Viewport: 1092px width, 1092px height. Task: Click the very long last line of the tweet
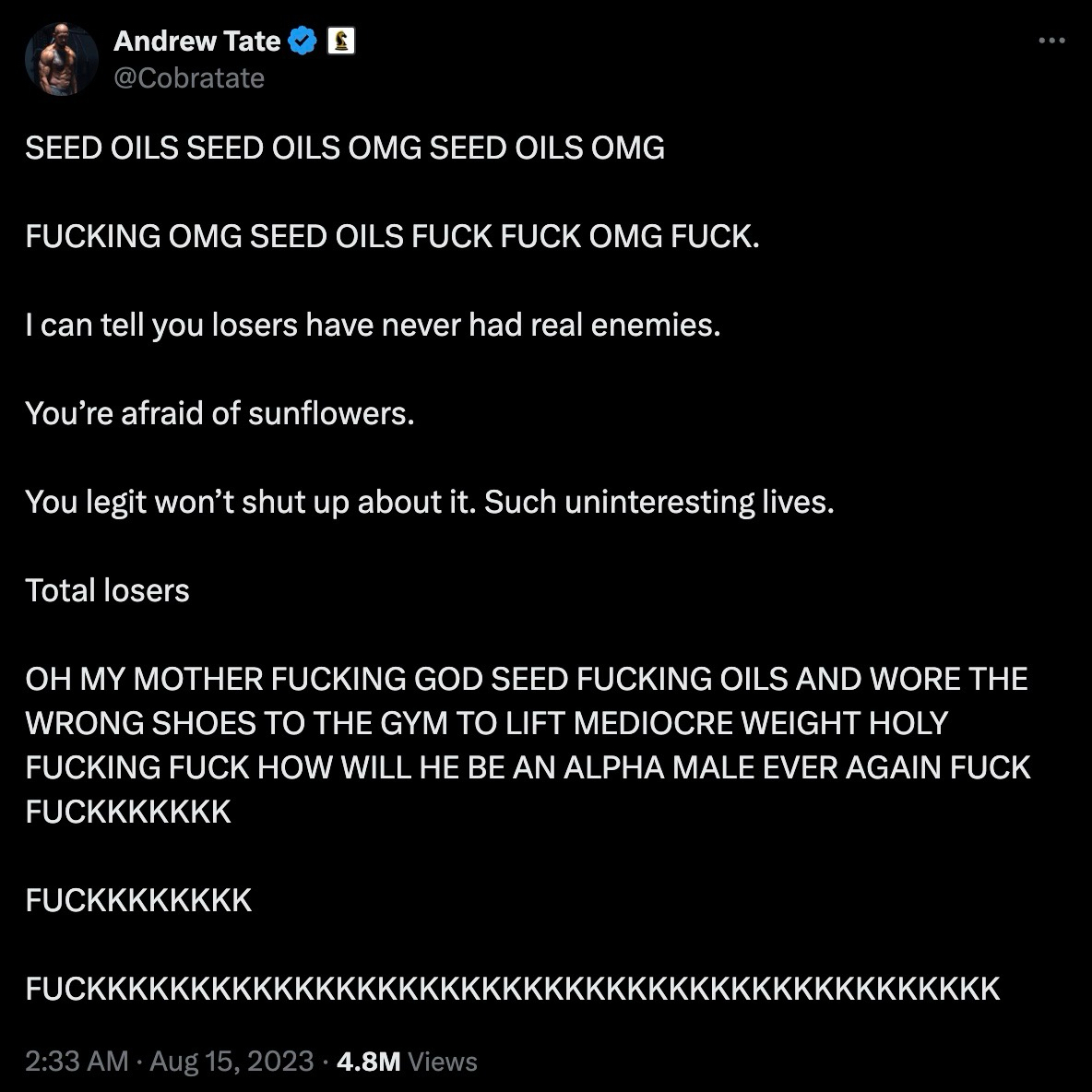pos(512,989)
